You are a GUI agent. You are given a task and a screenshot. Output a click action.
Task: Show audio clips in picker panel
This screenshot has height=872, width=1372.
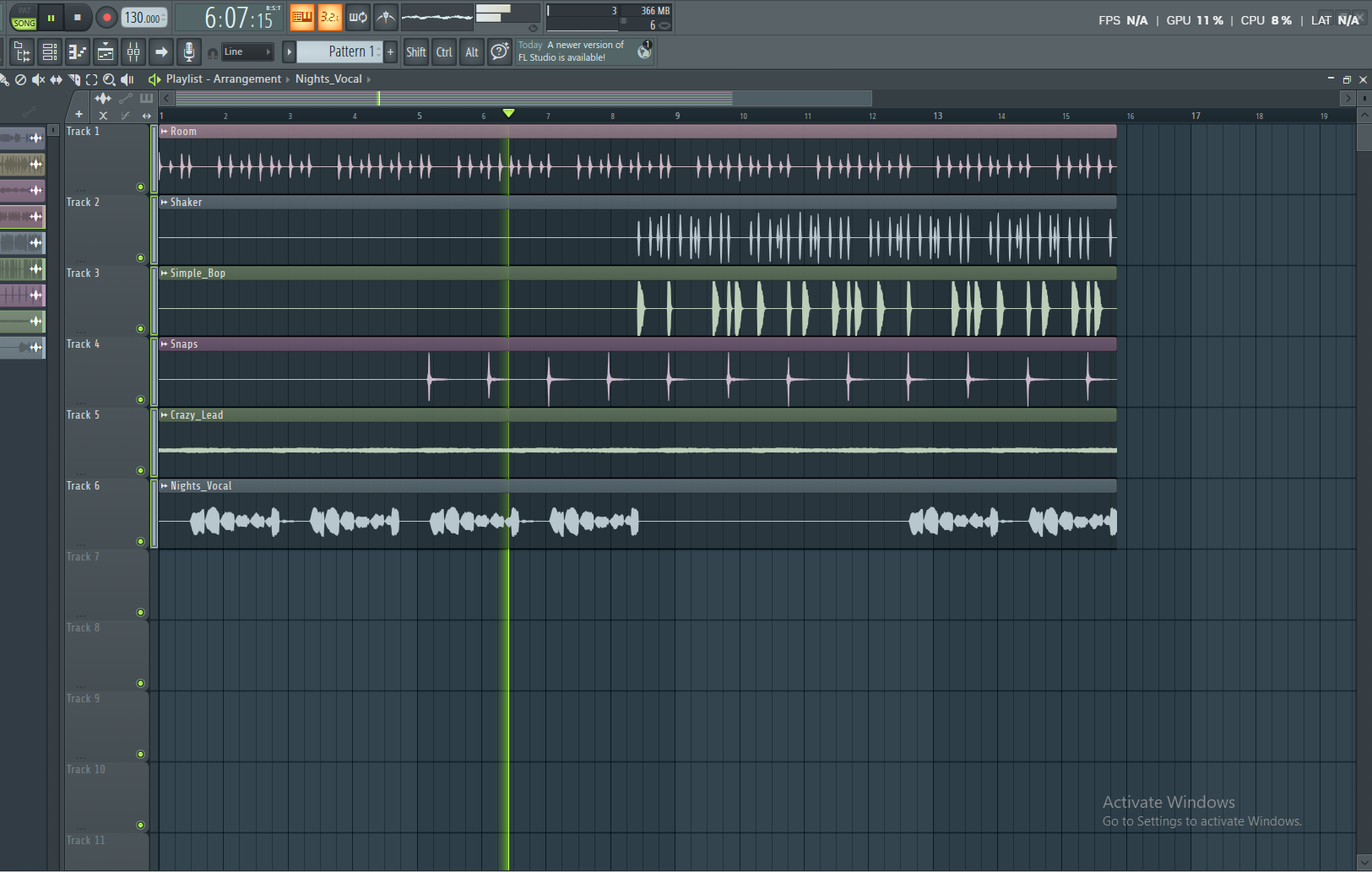click(x=103, y=99)
